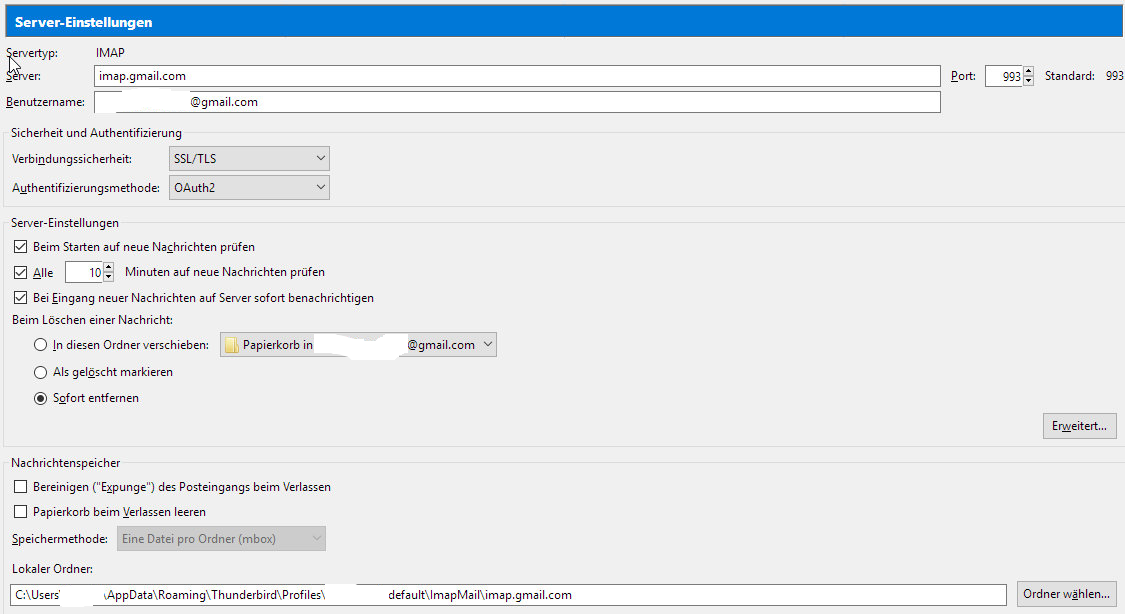Select Als gelöscht markieren radio option

coord(41,372)
